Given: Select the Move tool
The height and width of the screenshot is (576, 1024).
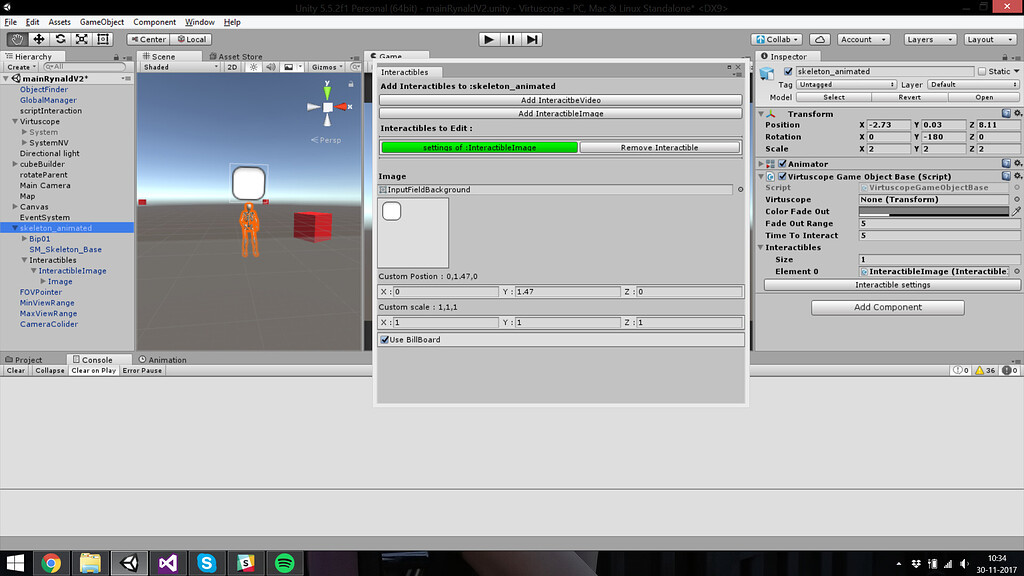Looking at the screenshot, I should 37,38.
